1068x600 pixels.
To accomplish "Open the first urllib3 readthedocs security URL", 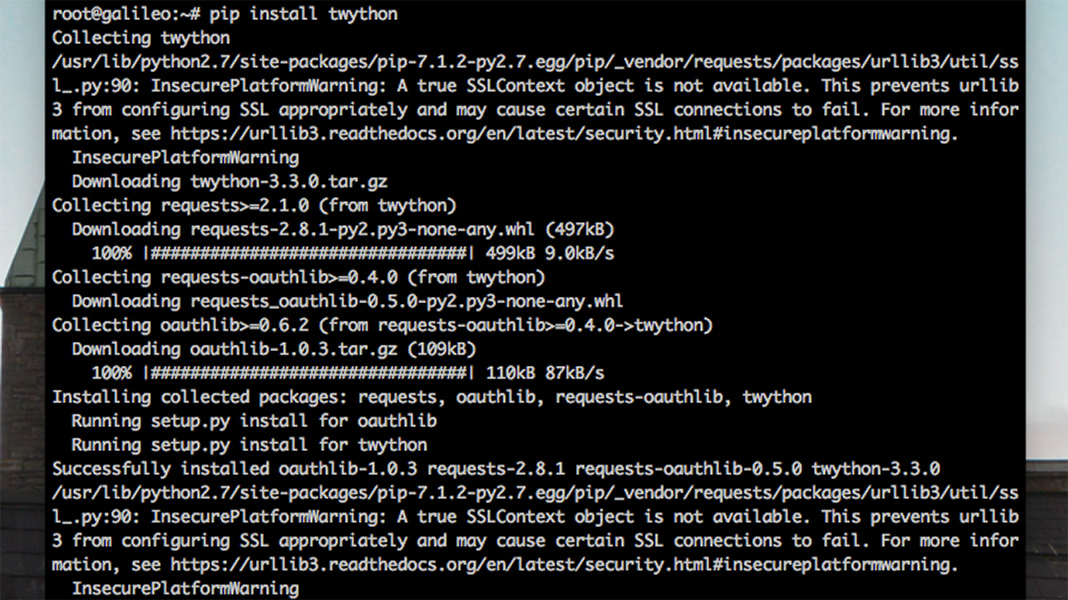I will click(x=564, y=133).
